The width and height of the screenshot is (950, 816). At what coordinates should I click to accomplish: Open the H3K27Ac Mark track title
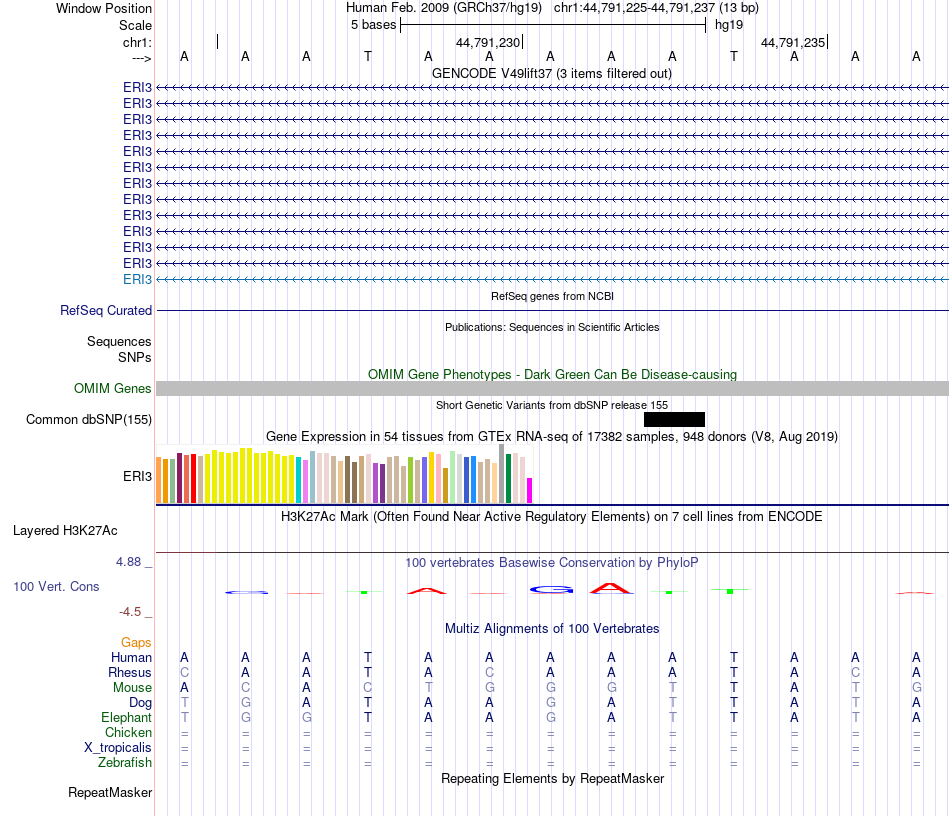click(x=552, y=516)
